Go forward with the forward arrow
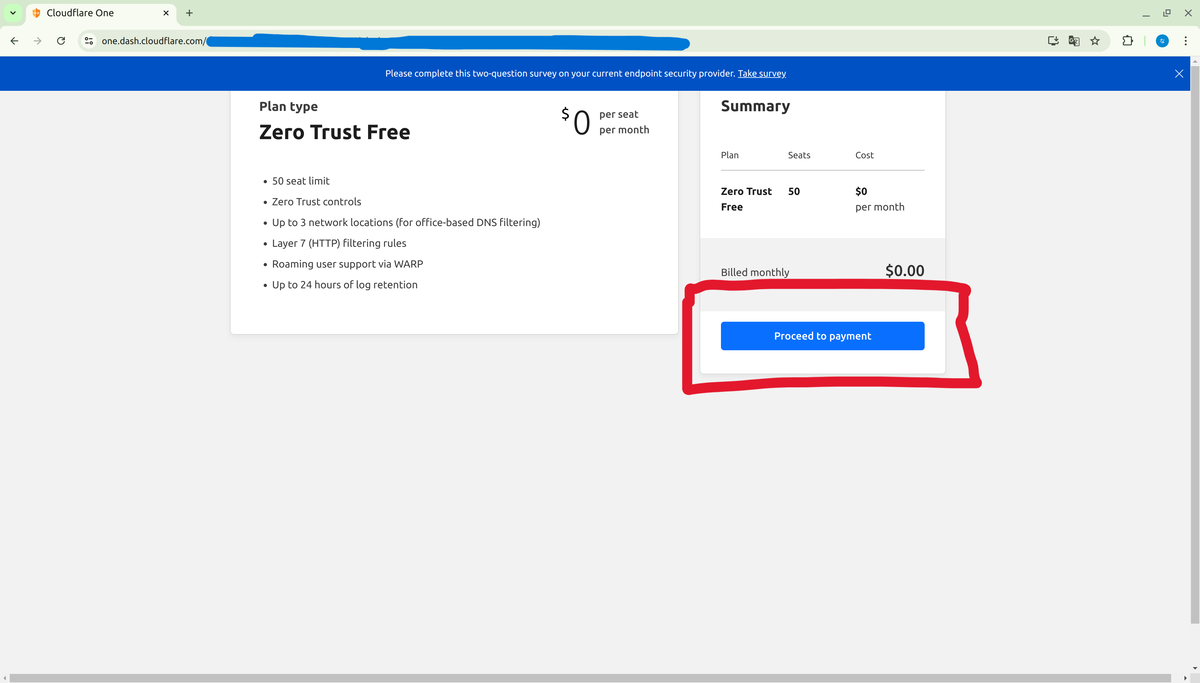The width and height of the screenshot is (1200, 683). pyautogui.click(x=38, y=41)
